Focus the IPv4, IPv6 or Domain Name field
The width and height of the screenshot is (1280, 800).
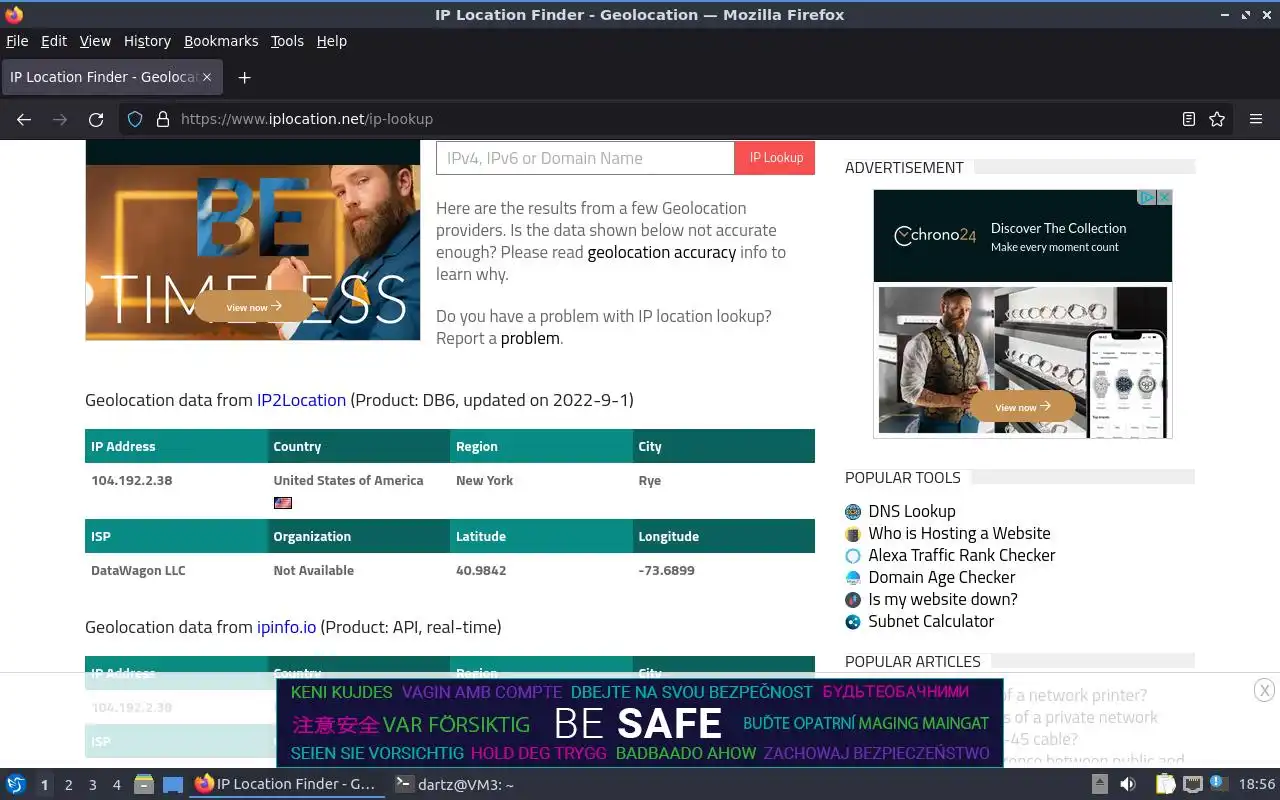tap(585, 158)
